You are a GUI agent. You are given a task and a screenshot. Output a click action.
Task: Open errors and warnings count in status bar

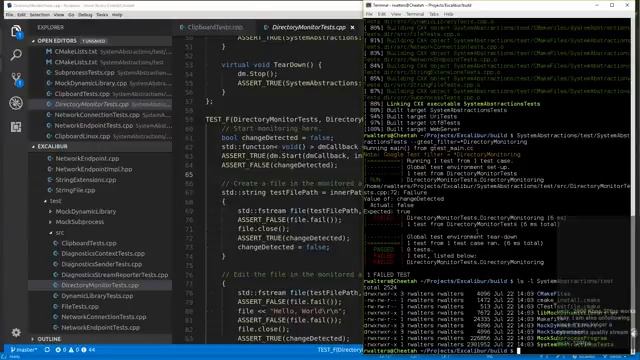(x=75, y=350)
